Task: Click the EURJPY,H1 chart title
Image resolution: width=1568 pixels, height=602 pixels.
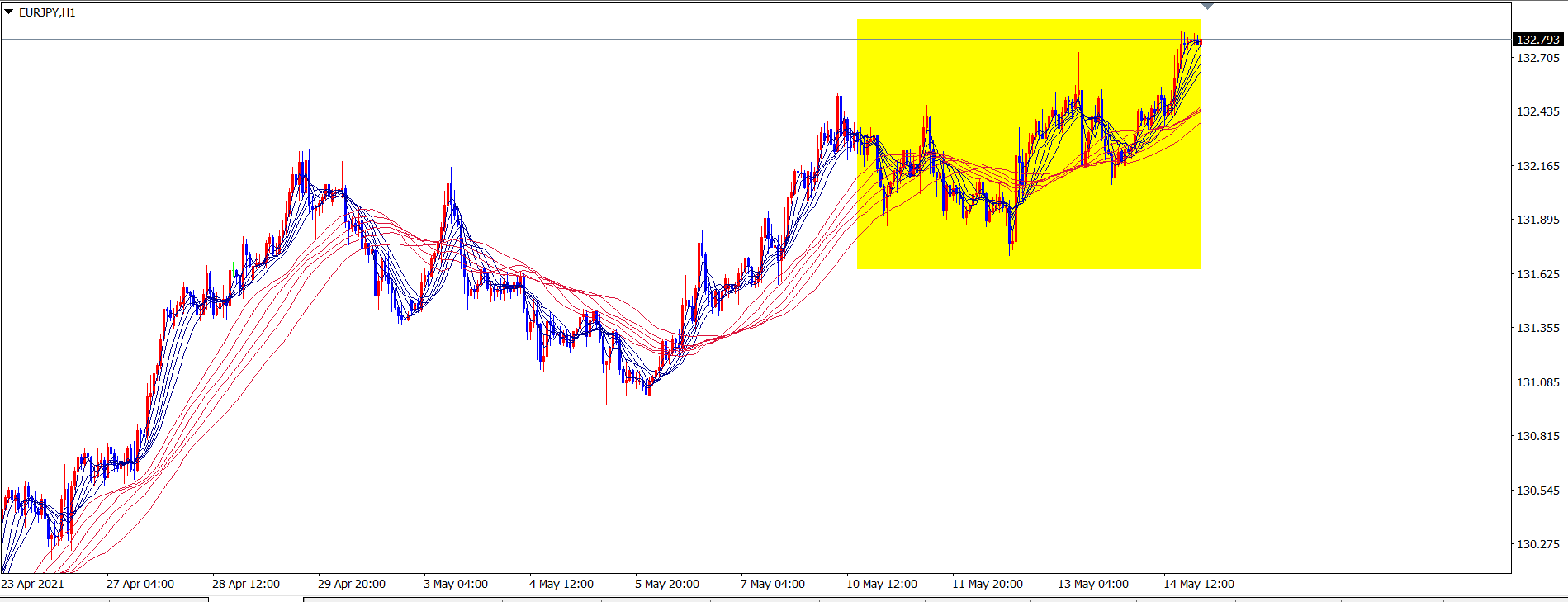Action: [47, 12]
